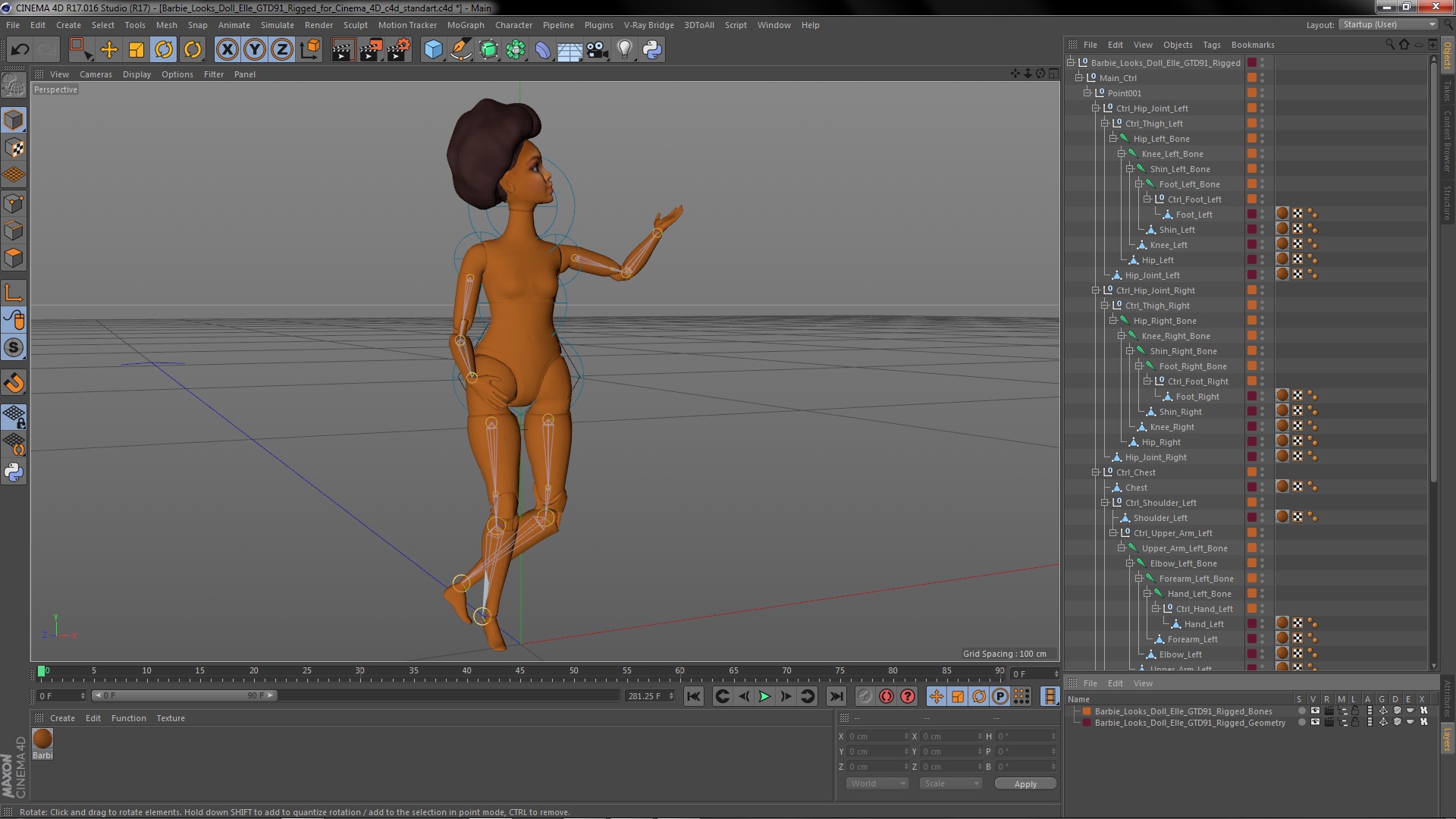Viewport: 1456px width, 819px height.
Task: Click the position X coordinate field
Action: [x=877, y=736]
